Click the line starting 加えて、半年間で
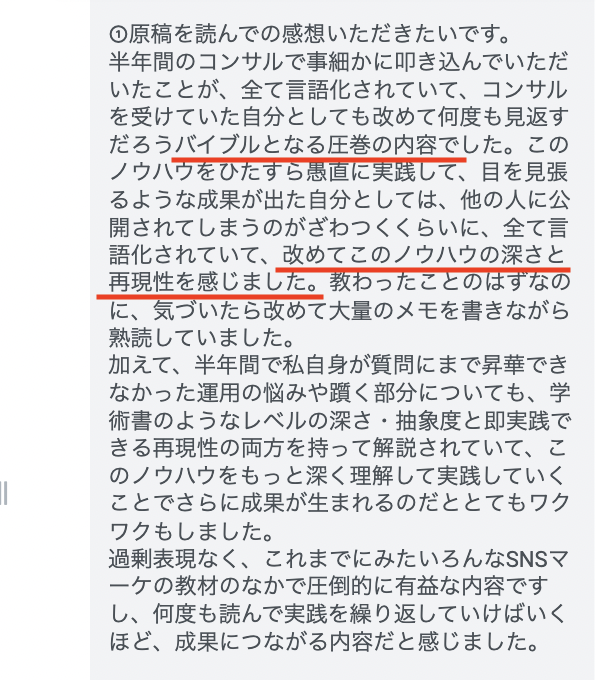This screenshot has width=596, height=680. pyautogui.click(x=339, y=365)
